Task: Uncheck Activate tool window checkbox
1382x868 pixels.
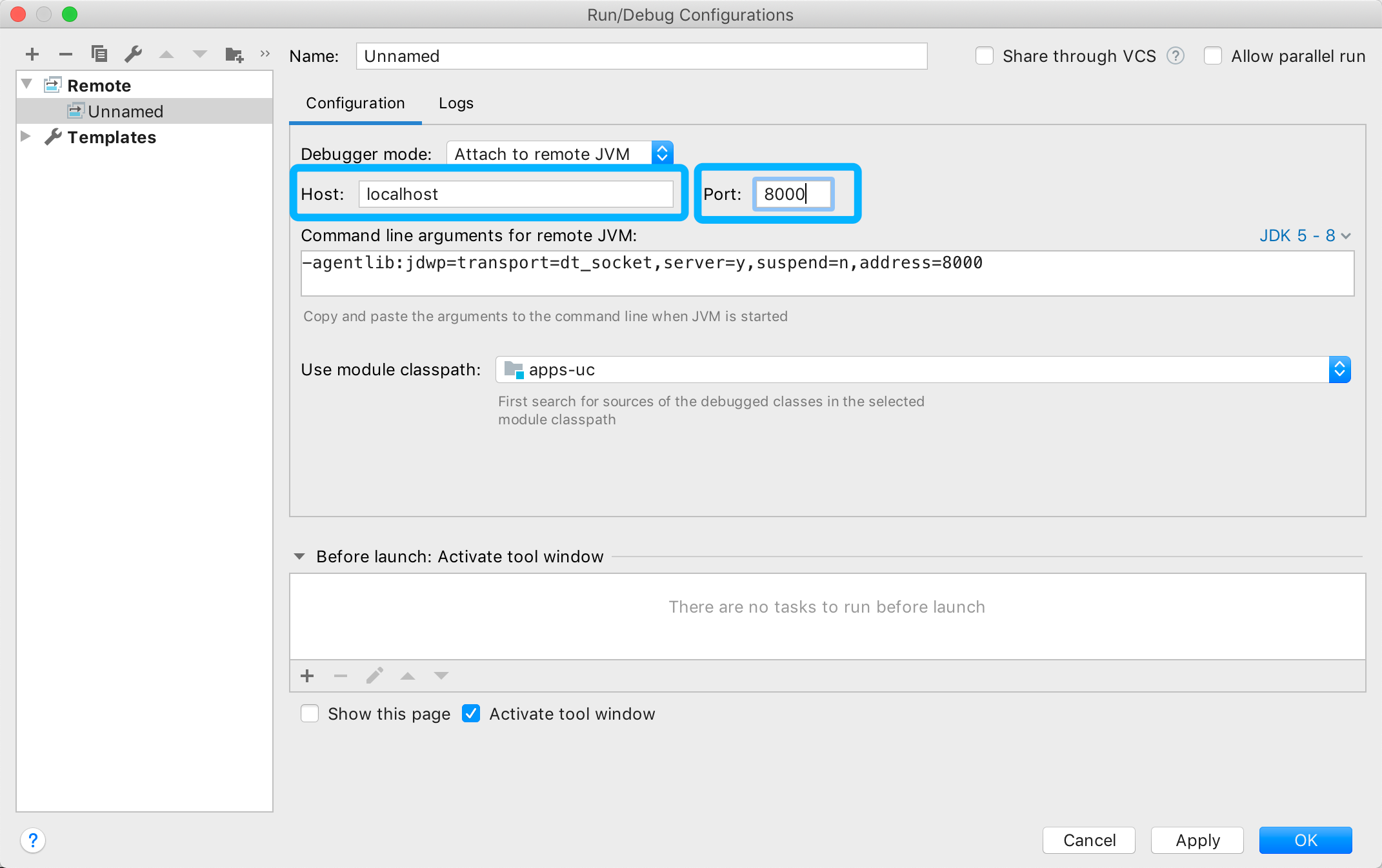Action: pos(471,714)
